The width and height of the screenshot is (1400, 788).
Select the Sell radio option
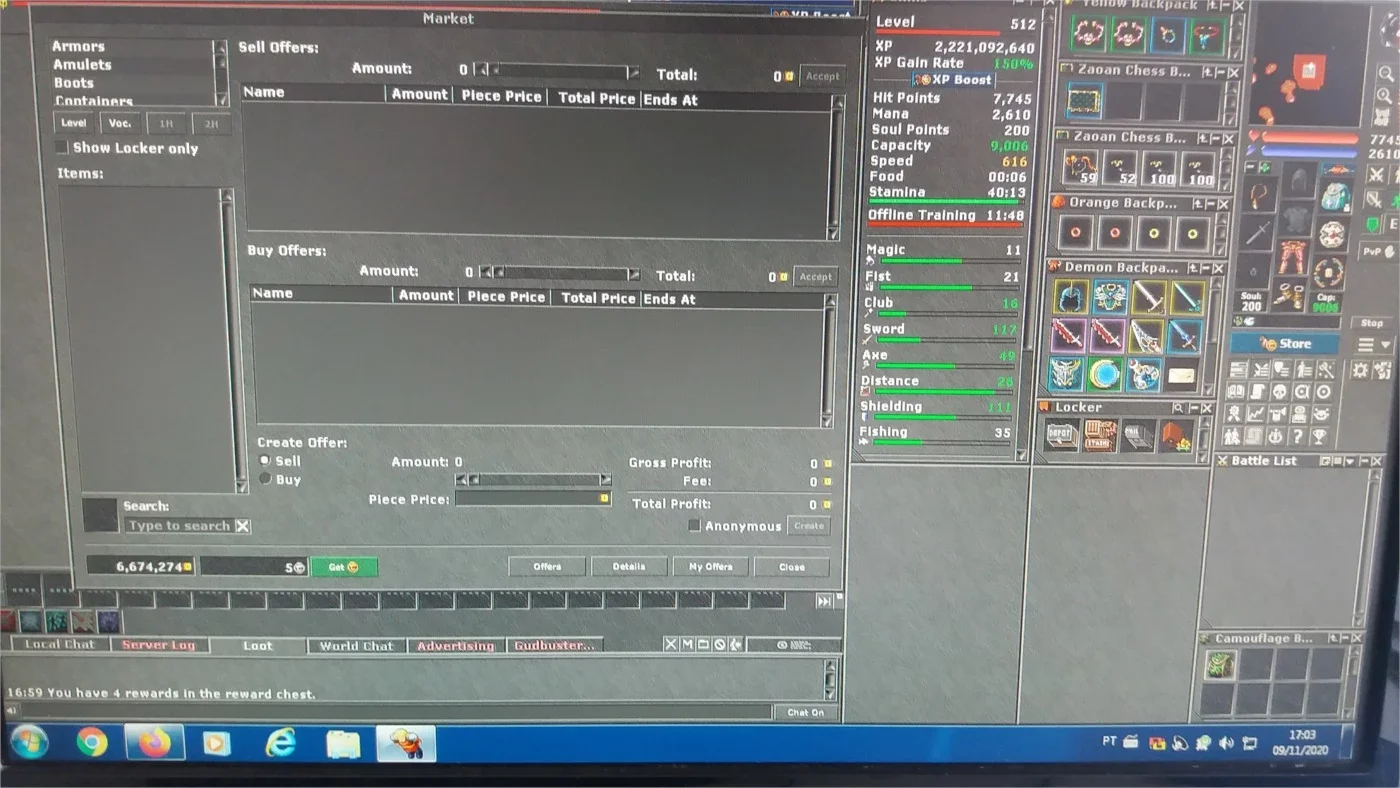[x=265, y=461]
